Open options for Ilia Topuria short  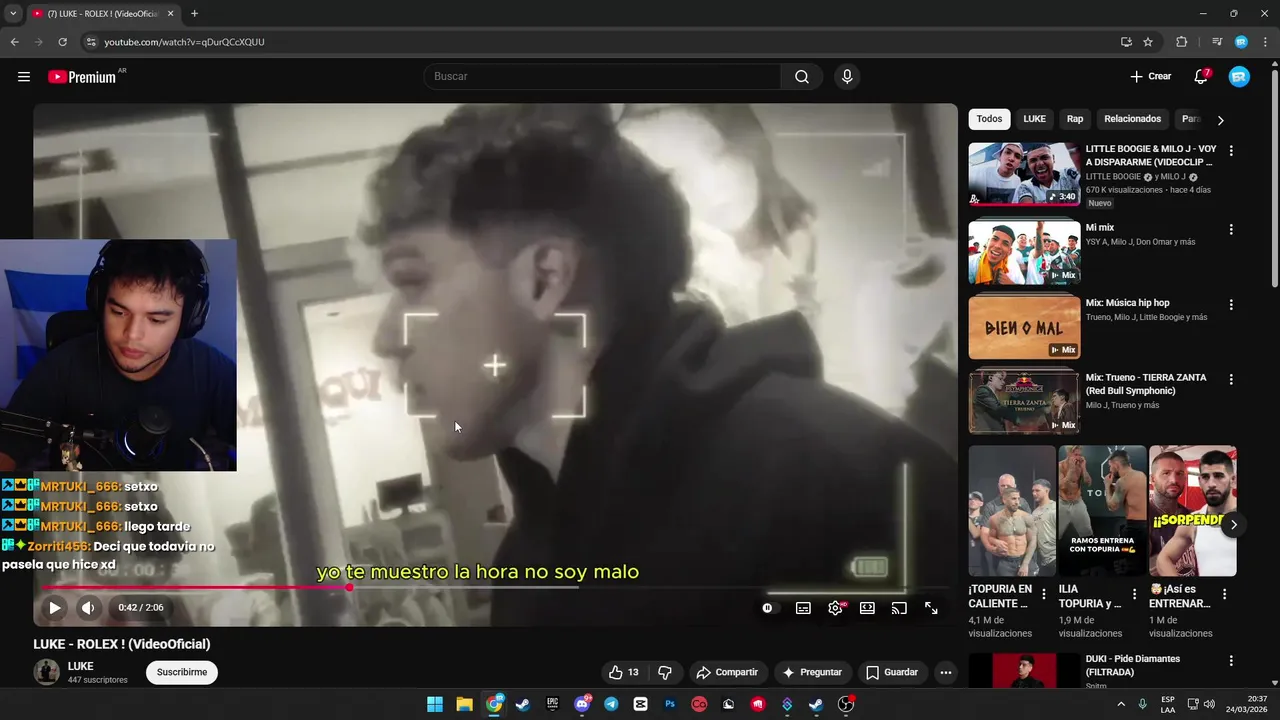1134,594
